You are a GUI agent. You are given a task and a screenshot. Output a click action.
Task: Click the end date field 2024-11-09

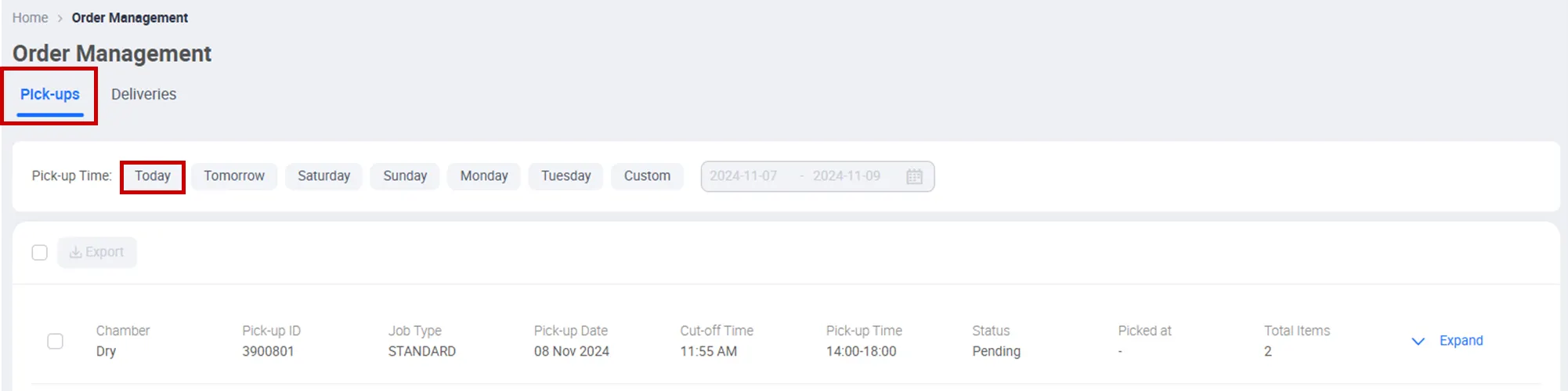click(x=846, y=176)
